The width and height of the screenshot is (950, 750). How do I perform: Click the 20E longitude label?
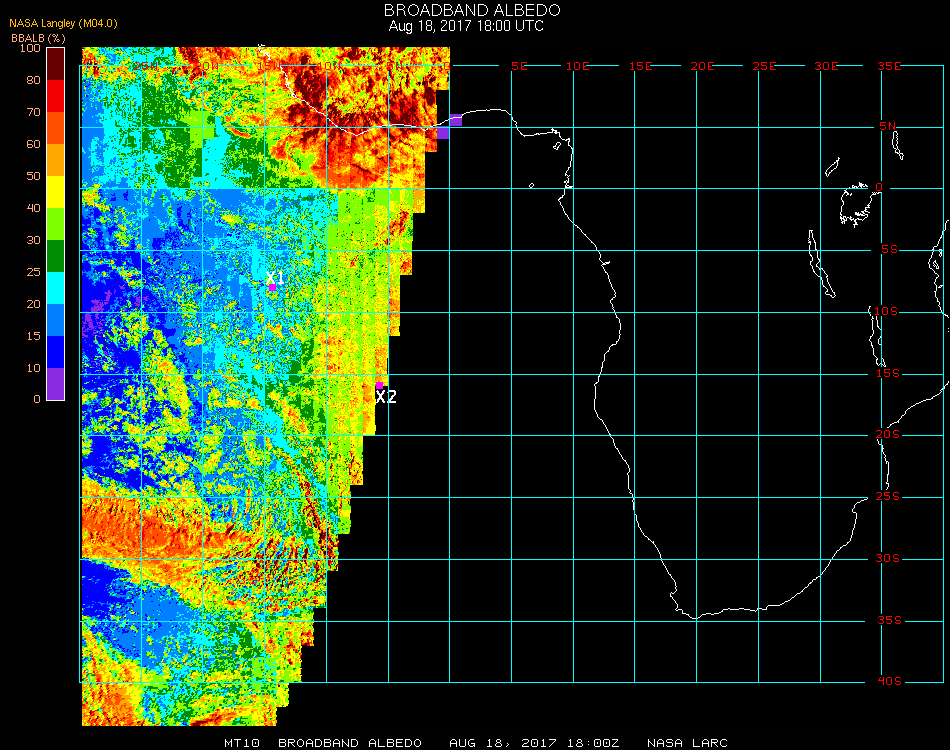(703, 66)
